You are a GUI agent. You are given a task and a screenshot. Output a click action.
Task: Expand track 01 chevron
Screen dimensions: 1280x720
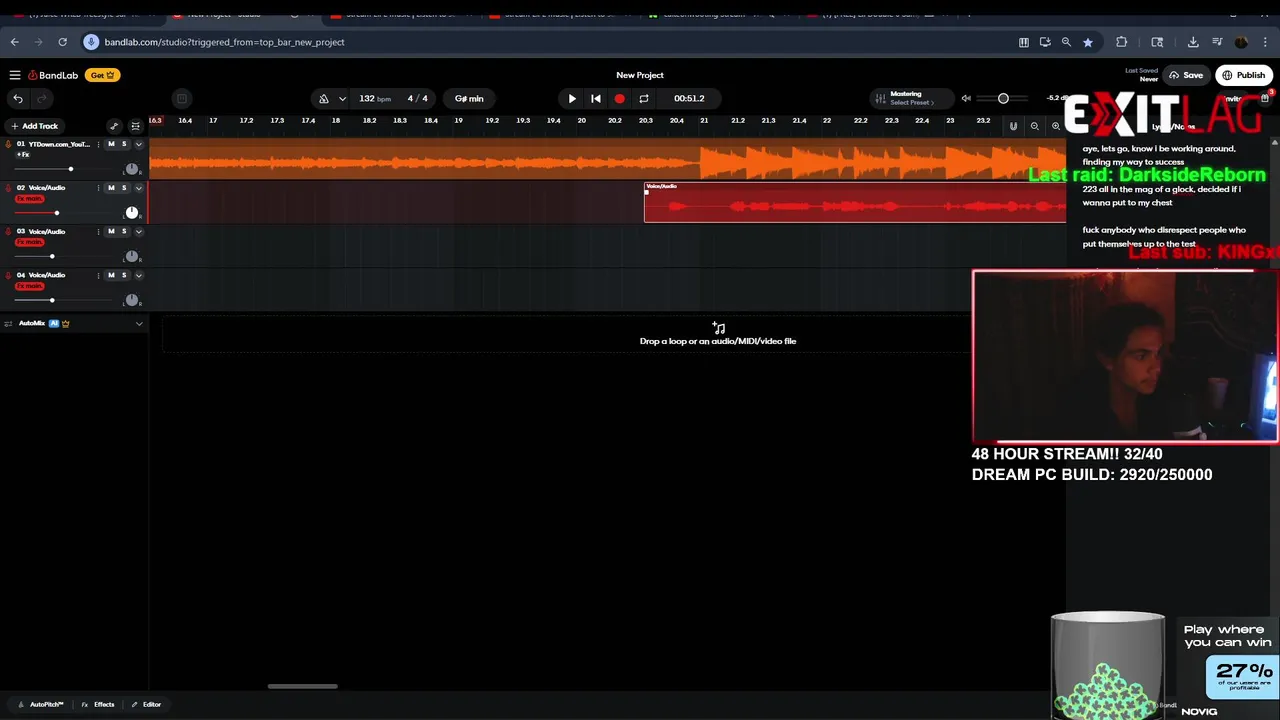click(x=139, y=144)
